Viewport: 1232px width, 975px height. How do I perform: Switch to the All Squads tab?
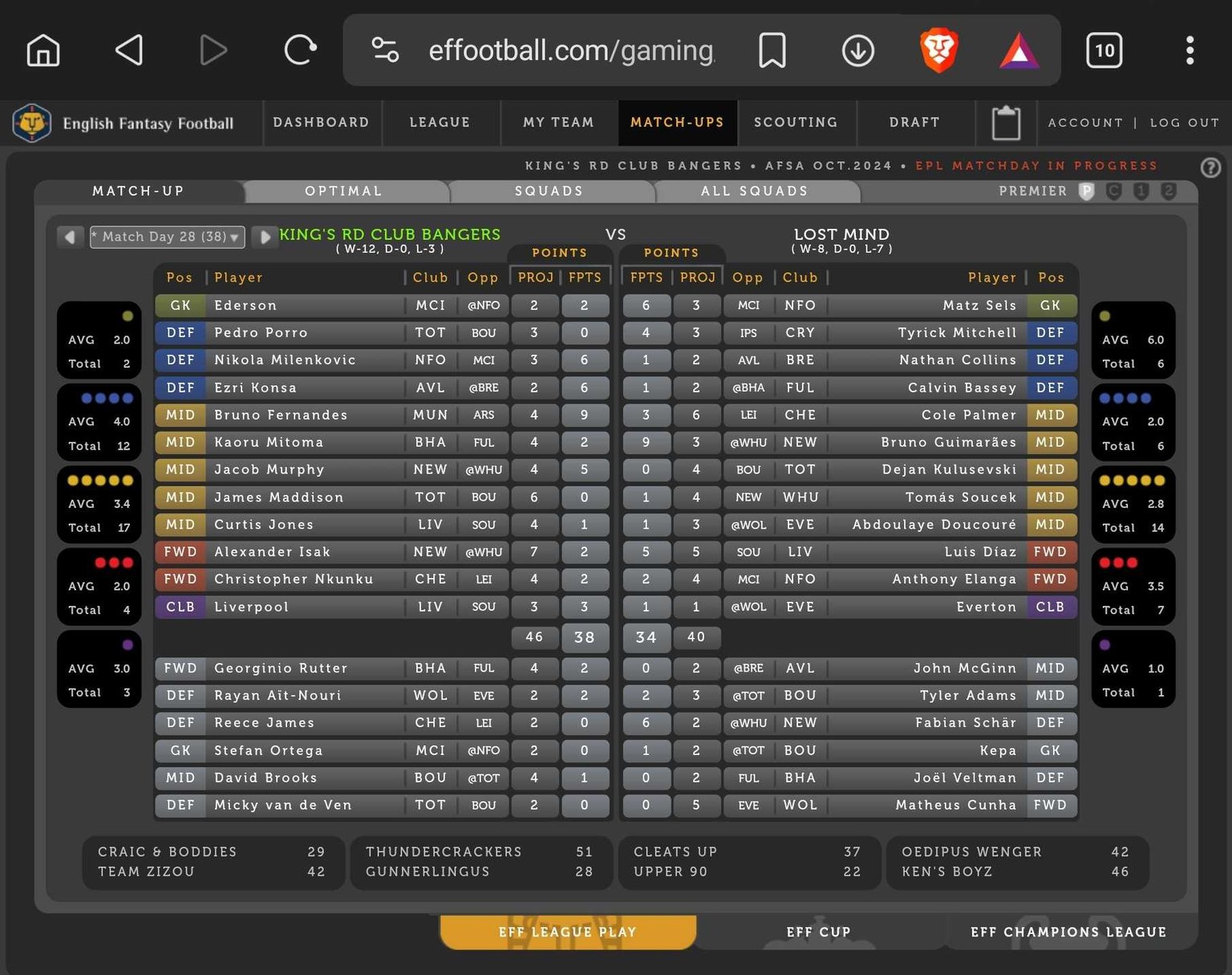tap(755, 191)
